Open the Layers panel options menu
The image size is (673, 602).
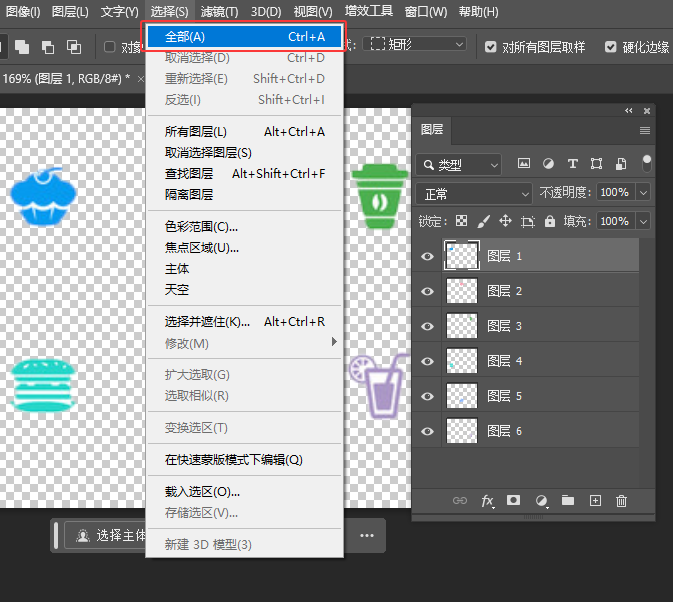tap(645, 130)
